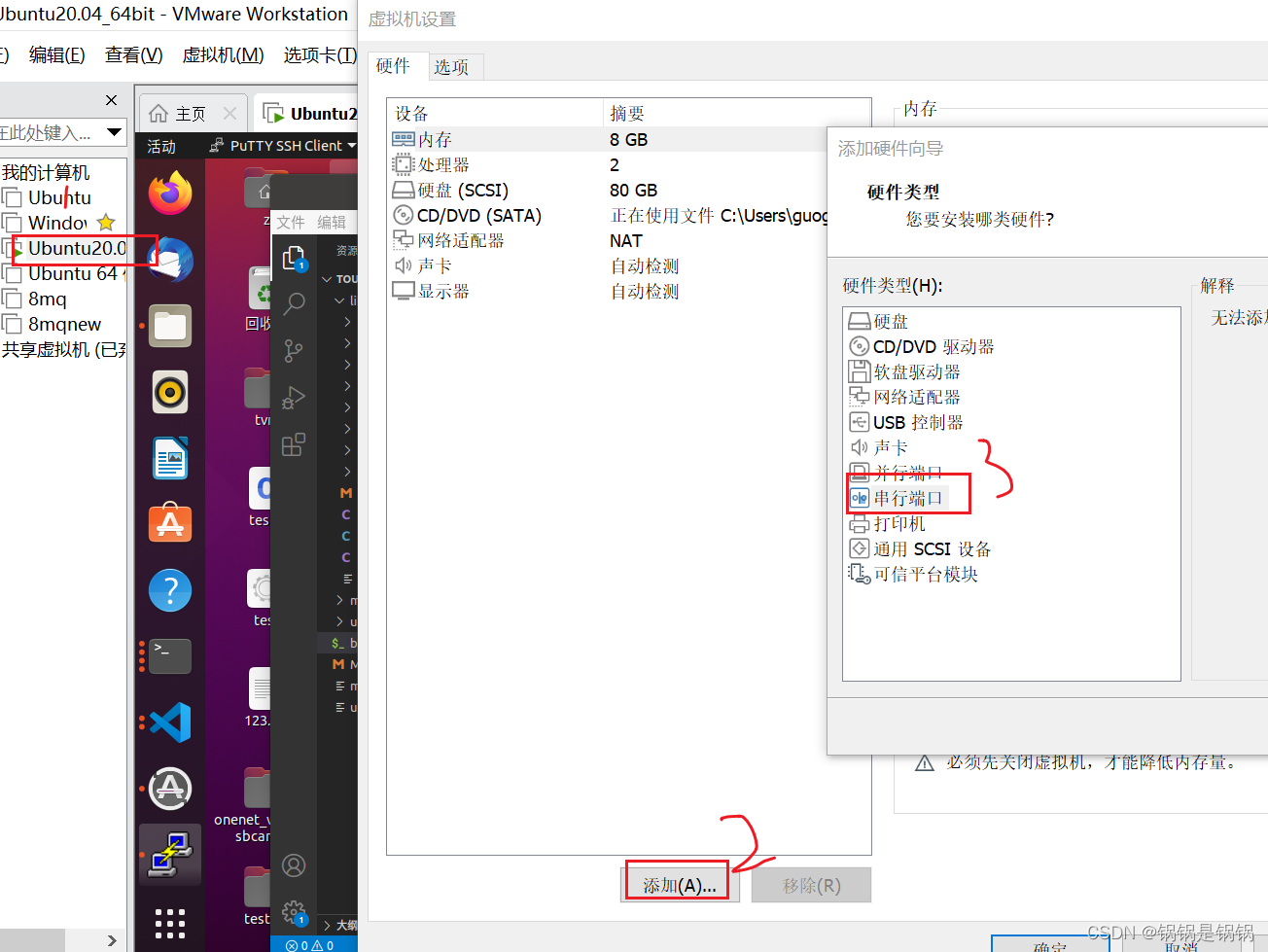This screenshot has height=952, width=1268.
Task: Open VS Code Search view icon
Action: tap(294, 304)
